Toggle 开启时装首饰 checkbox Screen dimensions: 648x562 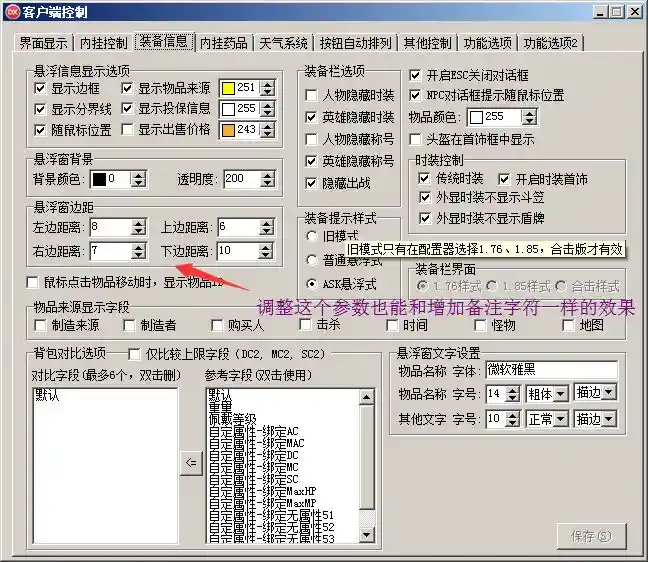pos(504,179)
